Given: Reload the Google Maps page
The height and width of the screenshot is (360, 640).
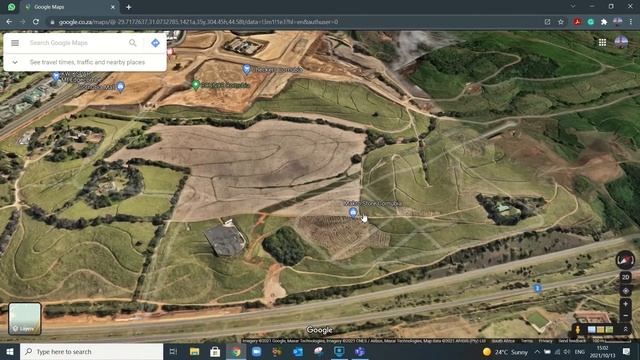Looking at the screenshot, I should [36, 22].
